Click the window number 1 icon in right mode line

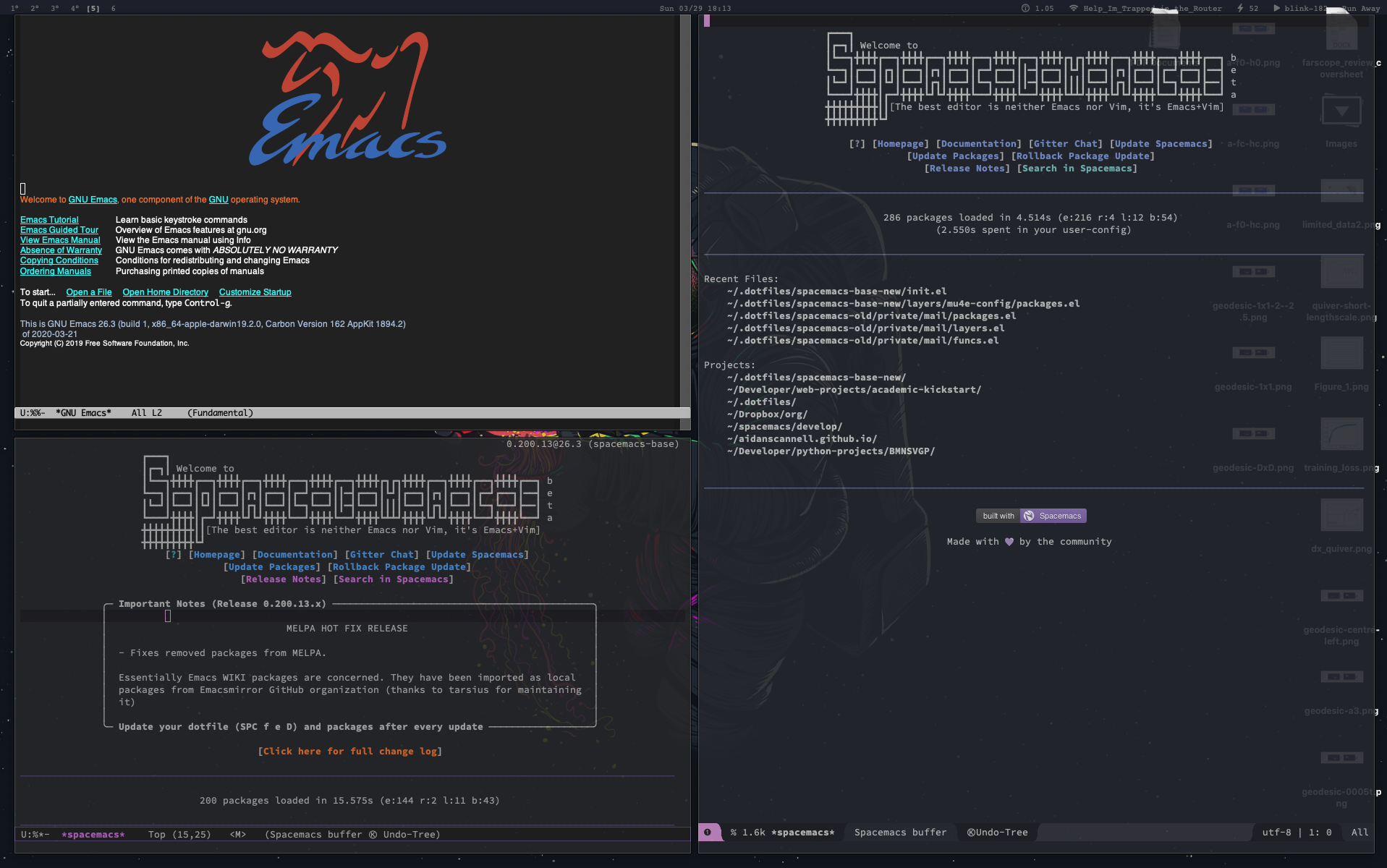708,833
